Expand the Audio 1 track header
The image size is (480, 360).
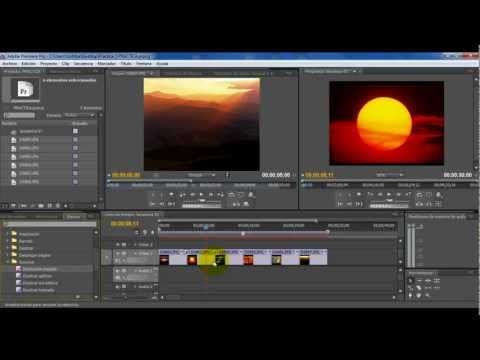[135, 271]
